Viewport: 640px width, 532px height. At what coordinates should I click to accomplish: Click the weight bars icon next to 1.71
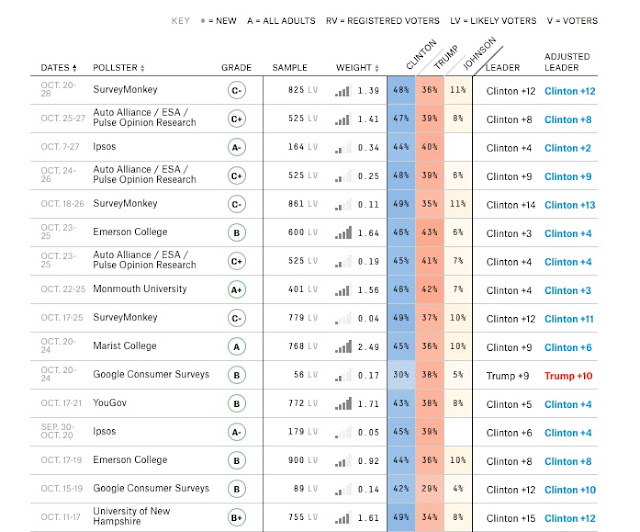point(343,404)
